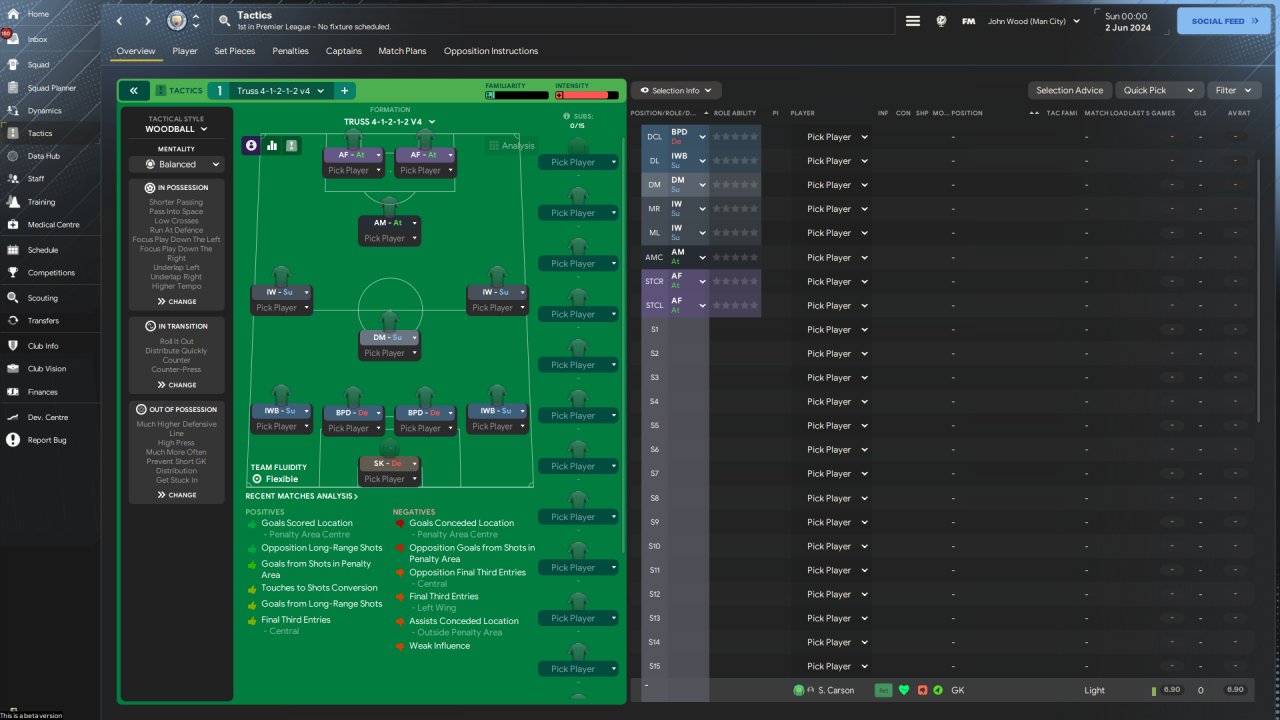Open the Opposition Instructions tab
This screenshot has width=1280, height=720.
pyautogui.click(x=490, y=51)
